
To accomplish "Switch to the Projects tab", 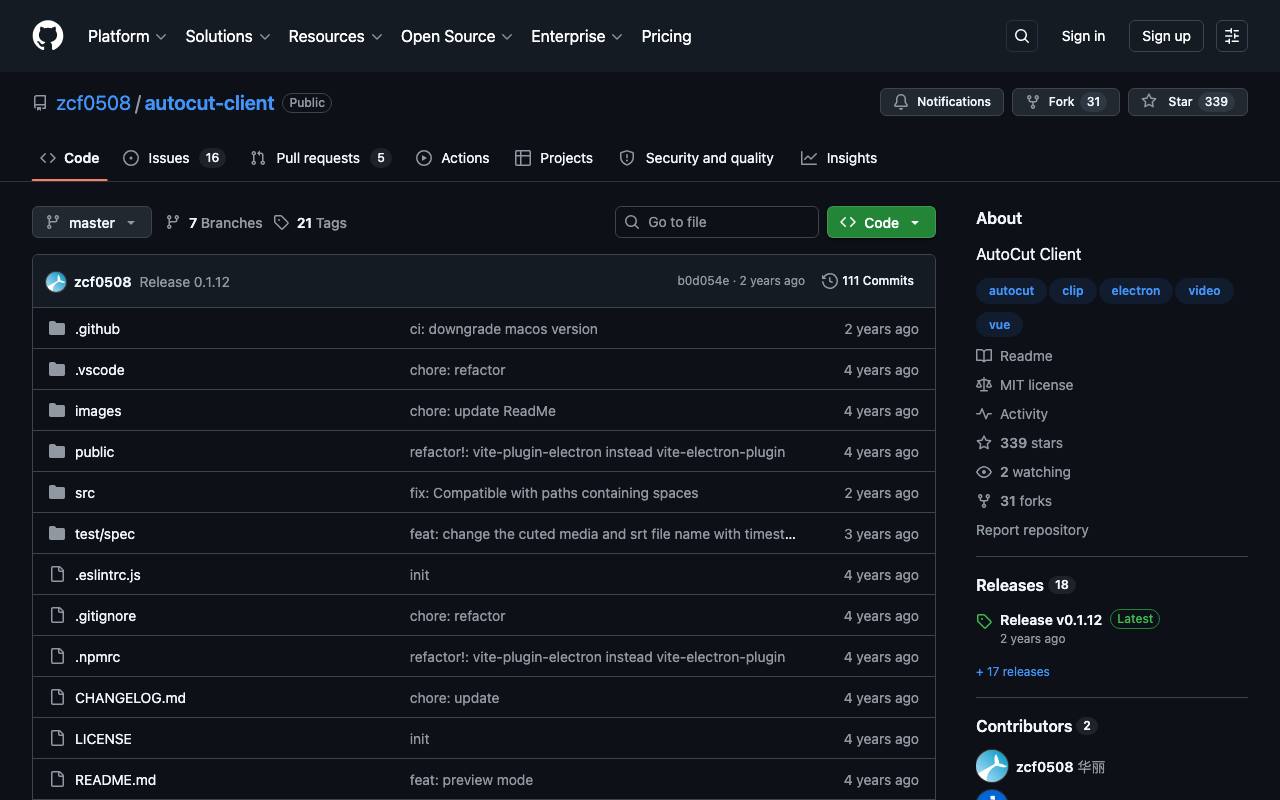I will 554,158.
